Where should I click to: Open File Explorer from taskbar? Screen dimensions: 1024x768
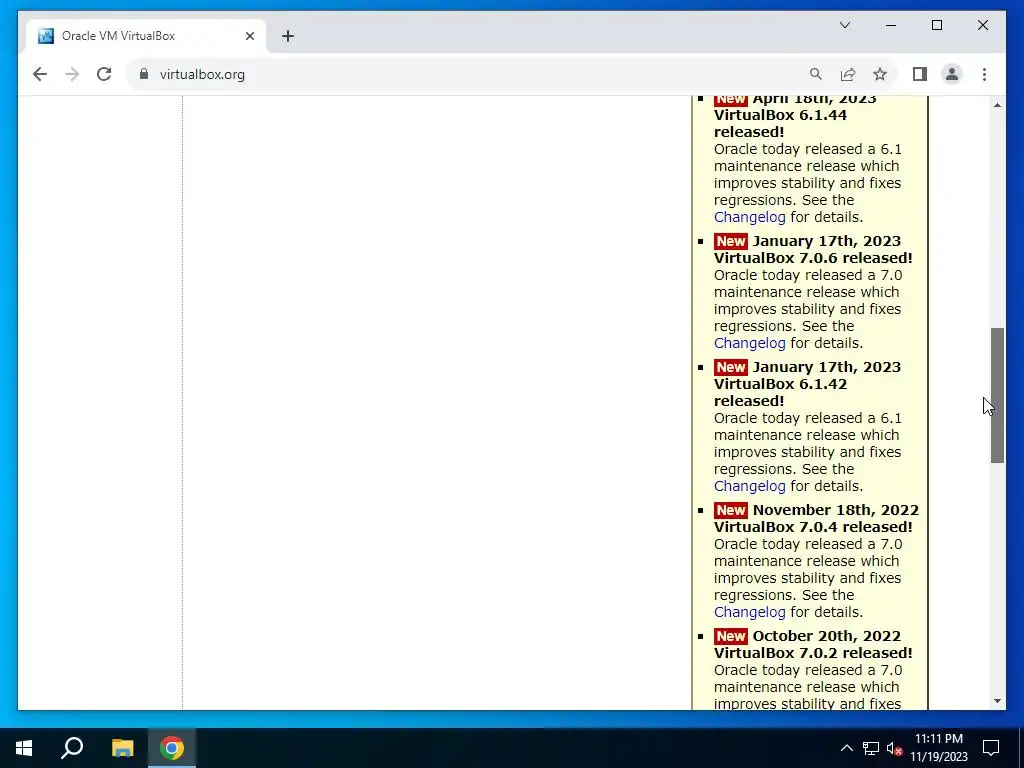[x=122, y=748]
